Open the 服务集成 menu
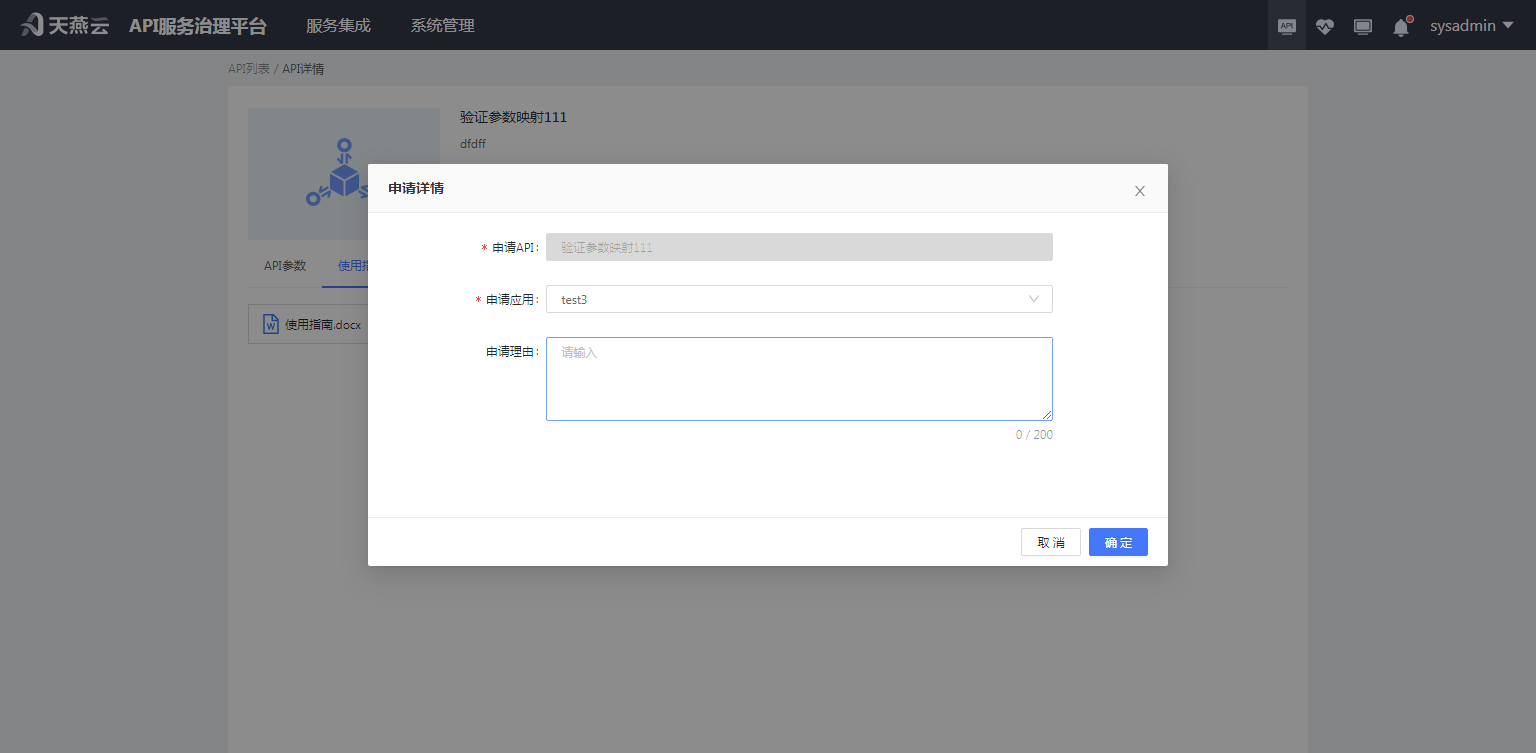The height and width of the screenshot is (753, 1536). click(x=338, y=26)
